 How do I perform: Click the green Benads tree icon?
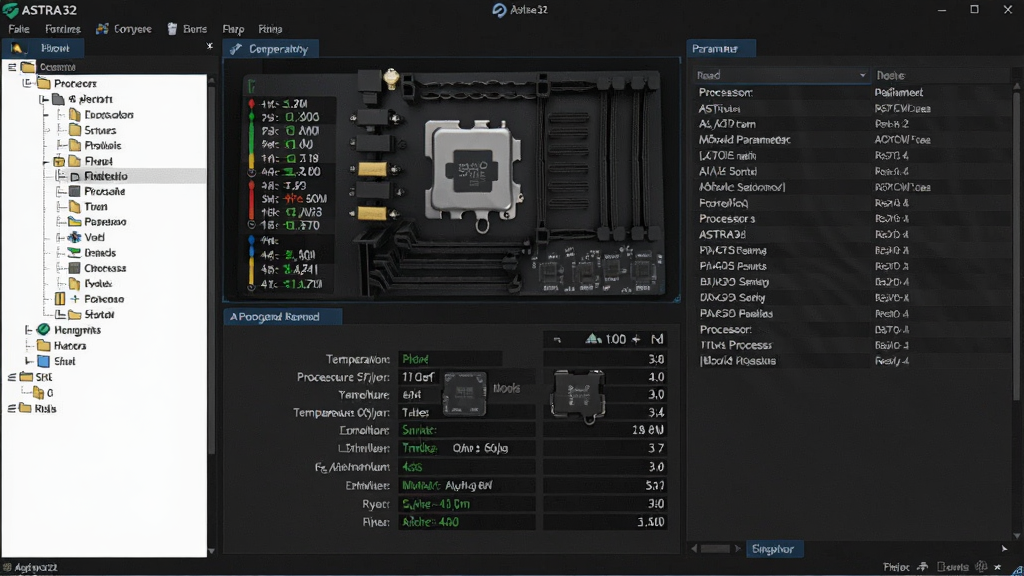[x=74, y=253]
